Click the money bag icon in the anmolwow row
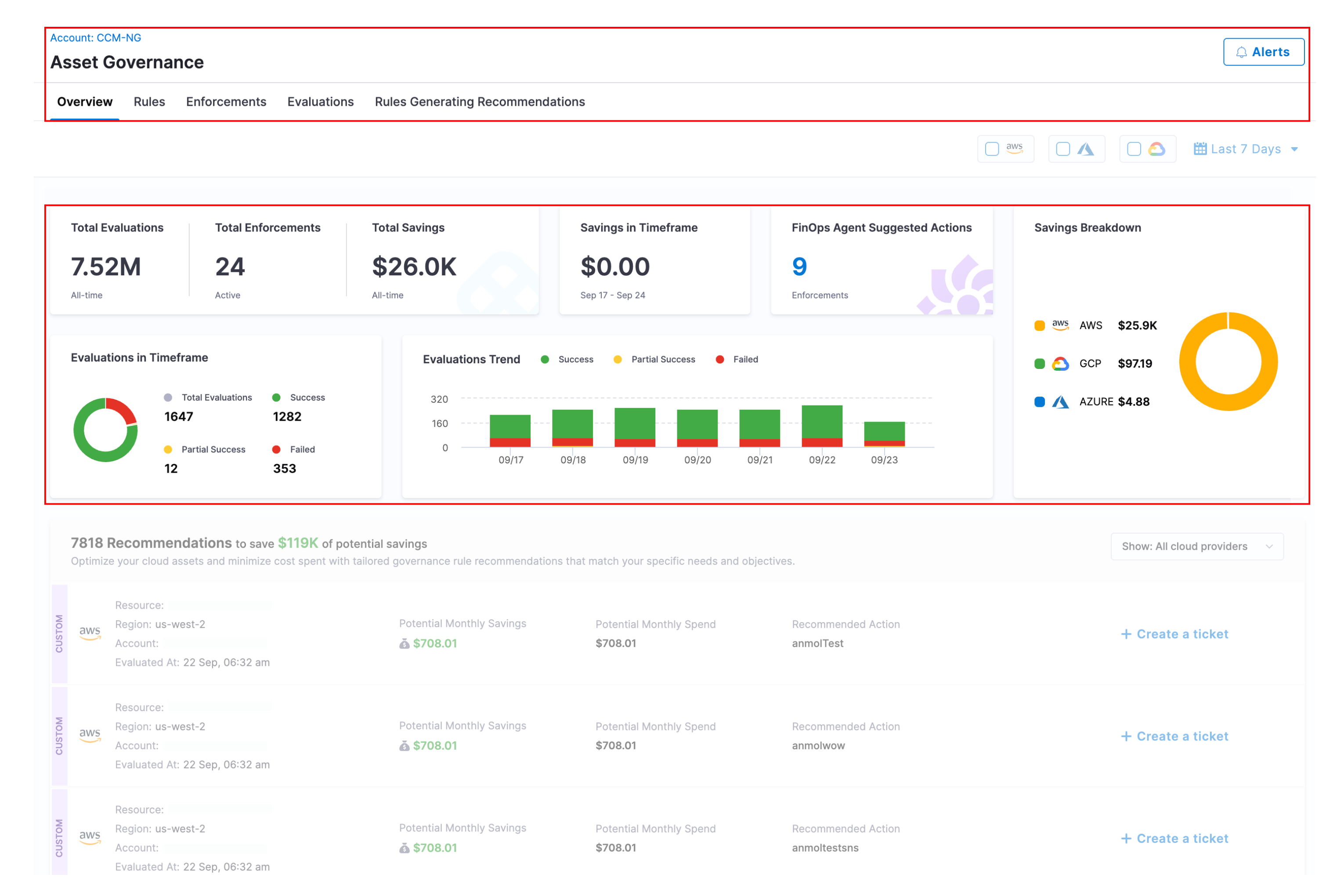 404,746
